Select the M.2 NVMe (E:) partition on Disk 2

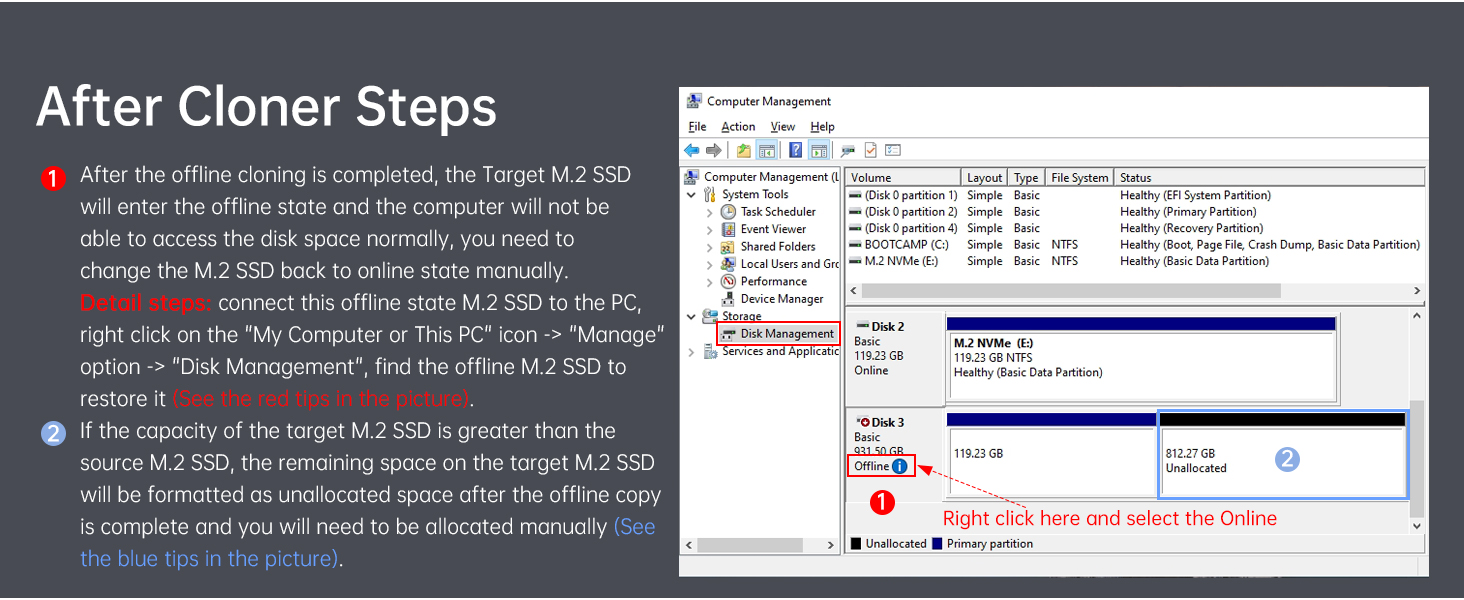1141,358
